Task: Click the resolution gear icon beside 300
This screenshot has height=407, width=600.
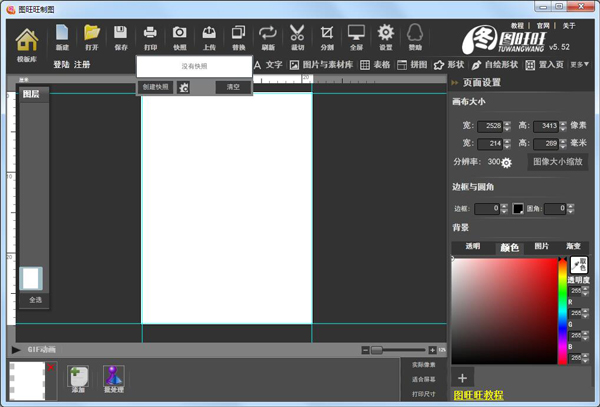Action: point(507,162)
